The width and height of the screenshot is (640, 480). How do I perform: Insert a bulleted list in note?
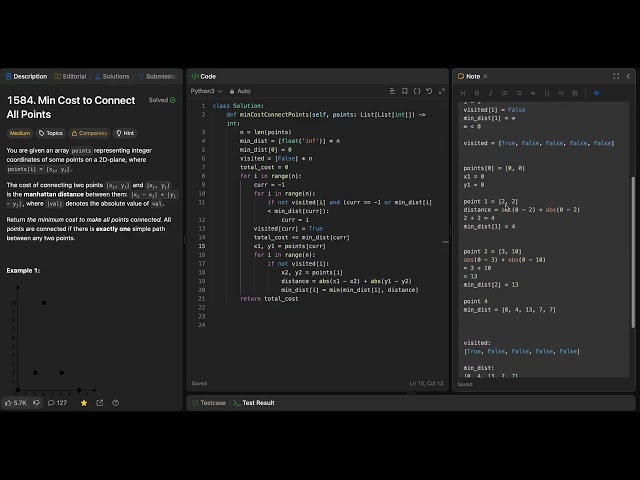point(505,93)
